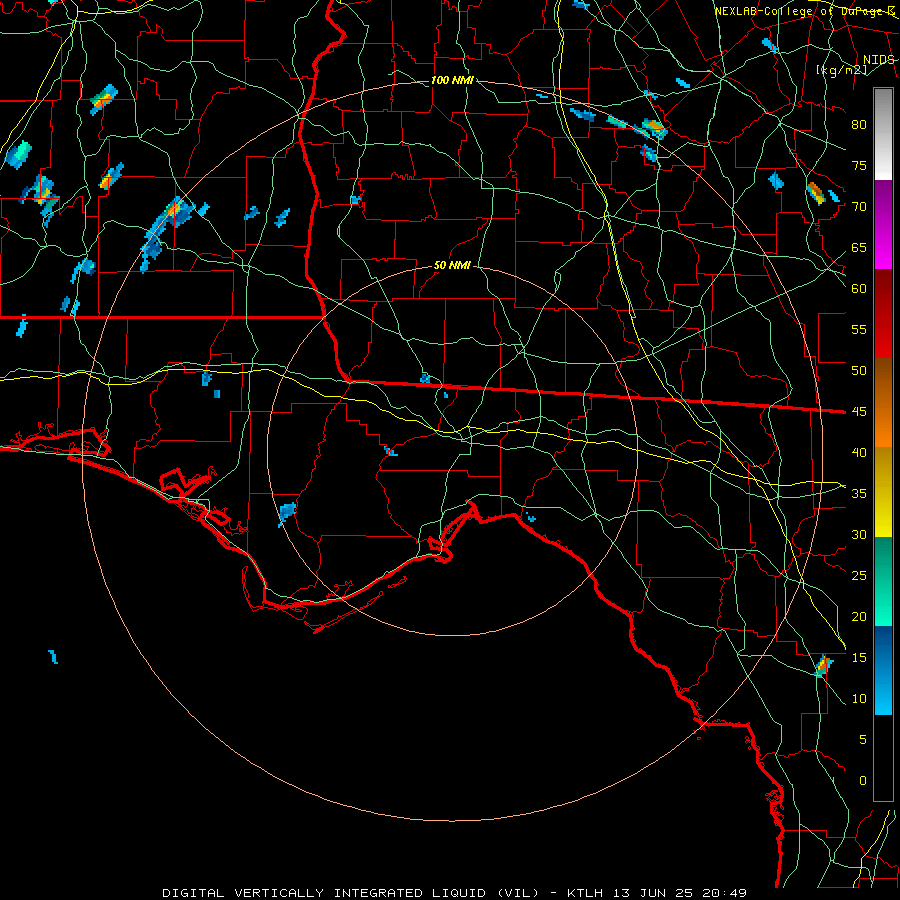Click the color scale value 40
This screenshot has height=900, width=900.
(859, 452)
